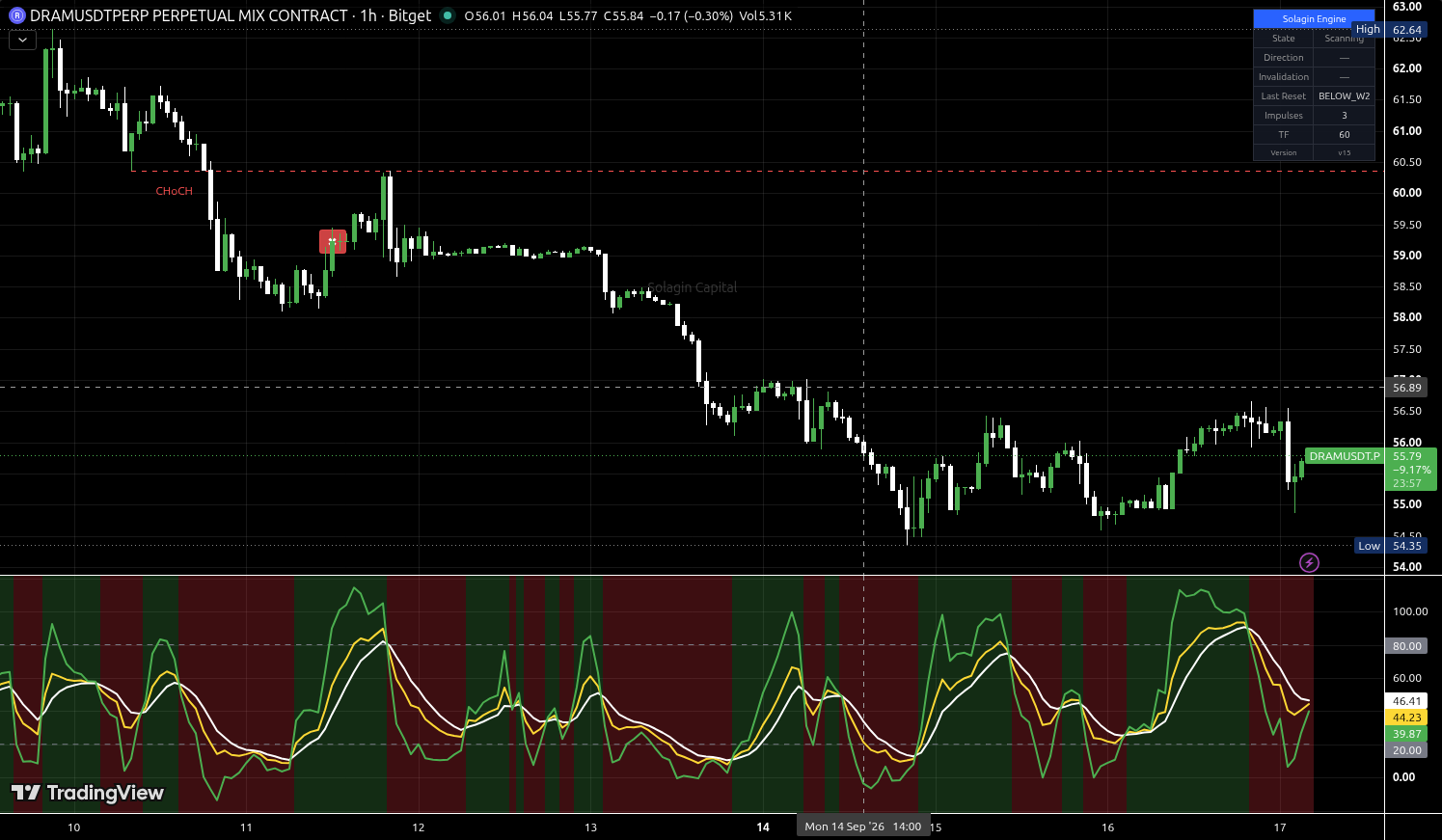Screen dimensions: 1442x840
Task: Click the TF row label
Action: [x=1284, y=135]
